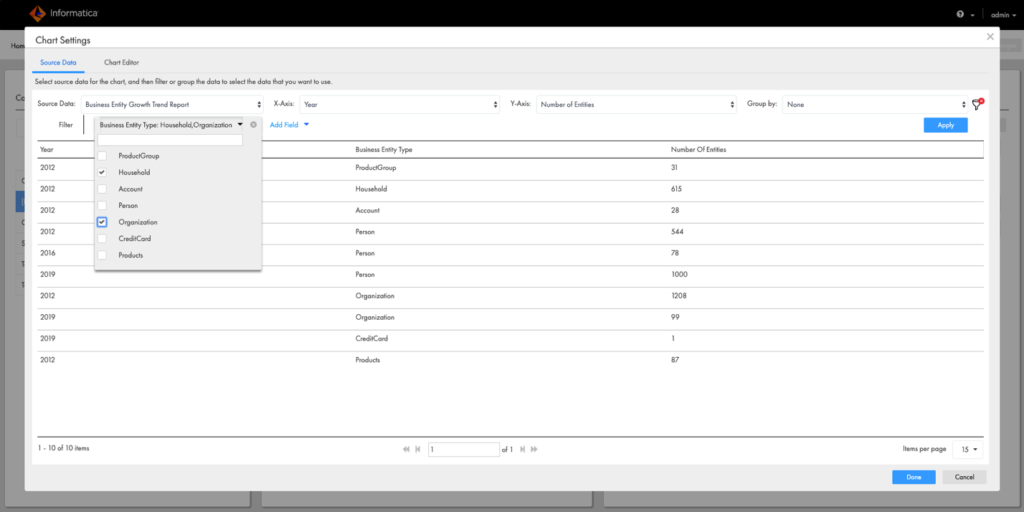Open the help question mark menu
Image resolution: width=1024 pixels, height=512 pixels.
(x=961, y=15)
